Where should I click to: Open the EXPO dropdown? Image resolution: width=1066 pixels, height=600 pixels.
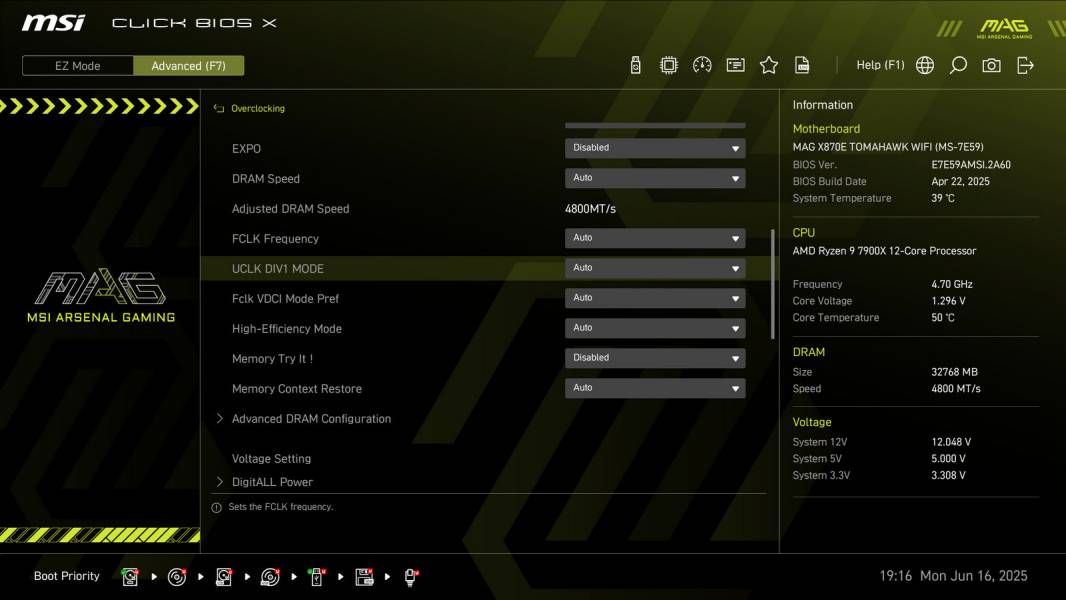tap(655, 148)
